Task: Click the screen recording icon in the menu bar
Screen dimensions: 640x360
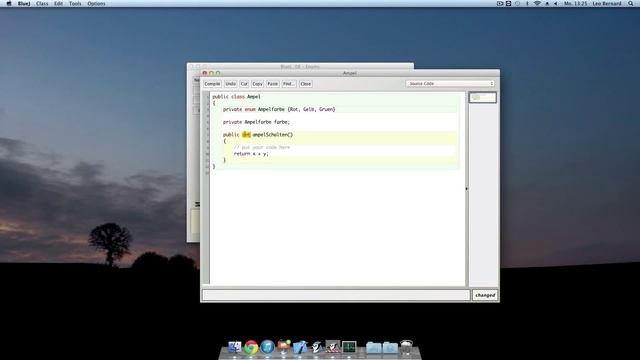Action: (x=500, y=3)
